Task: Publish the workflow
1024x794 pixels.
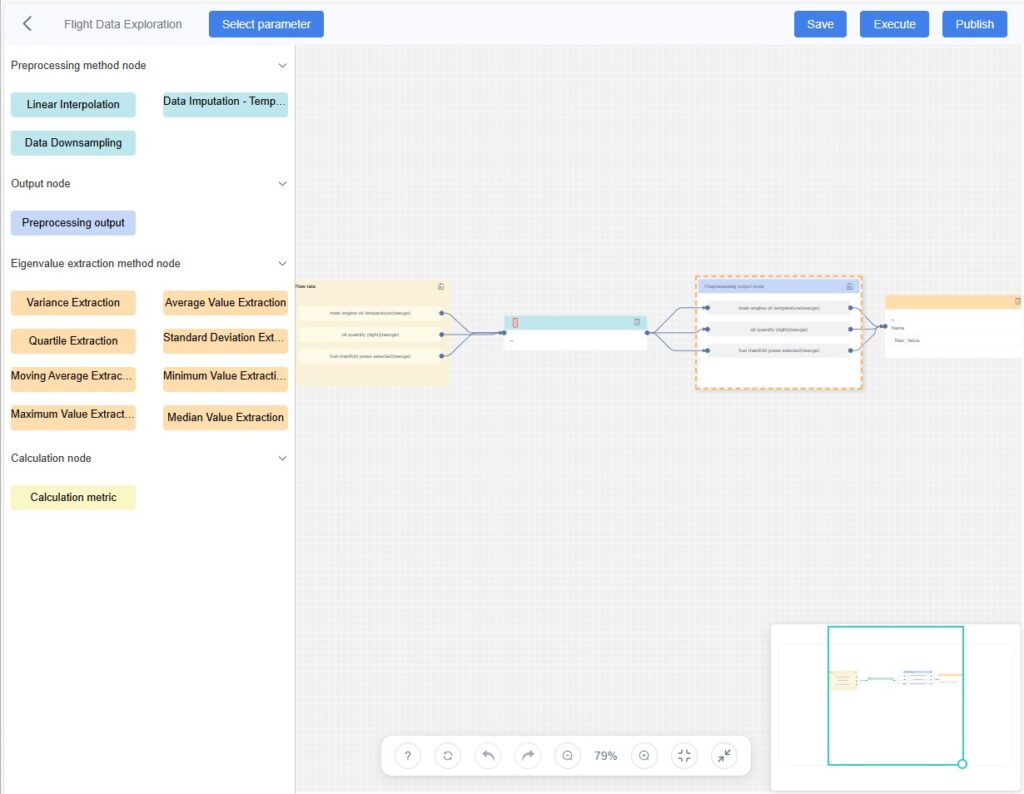Action: (x=974, y=24)
